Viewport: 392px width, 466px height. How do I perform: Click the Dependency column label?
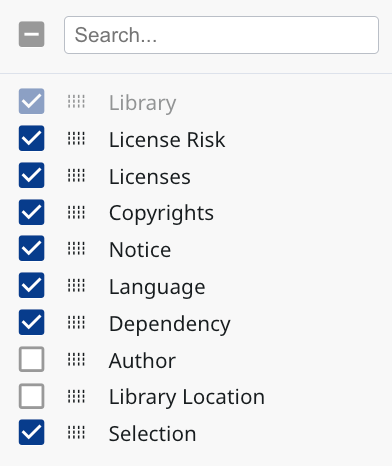[170, 324]
